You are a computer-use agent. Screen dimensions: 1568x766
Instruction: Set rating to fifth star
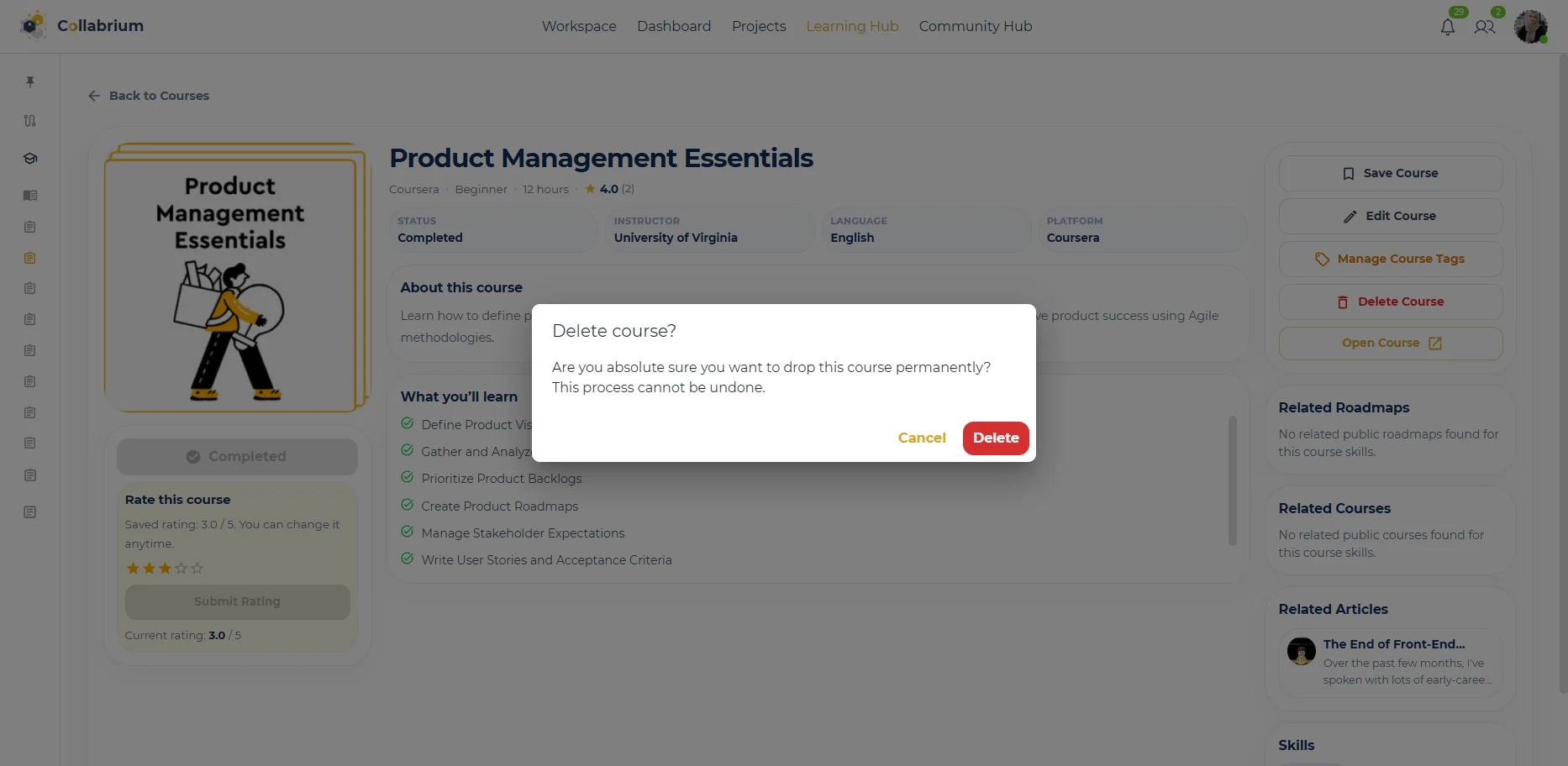(197, 569)
